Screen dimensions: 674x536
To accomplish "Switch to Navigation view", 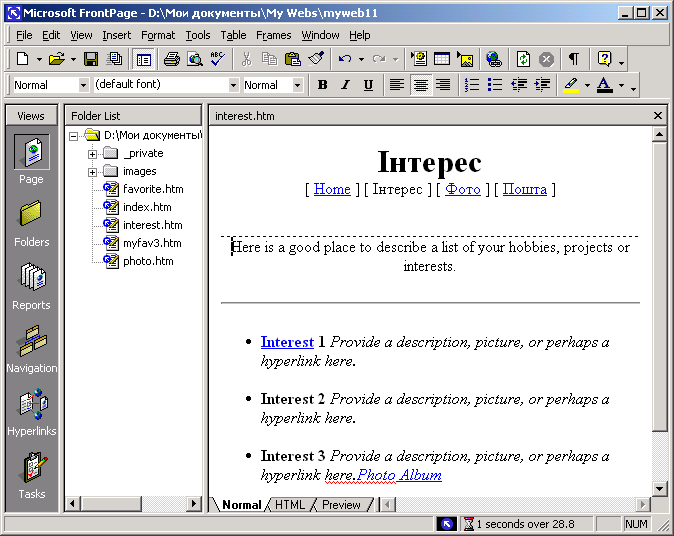I will [x=32, y=349].
